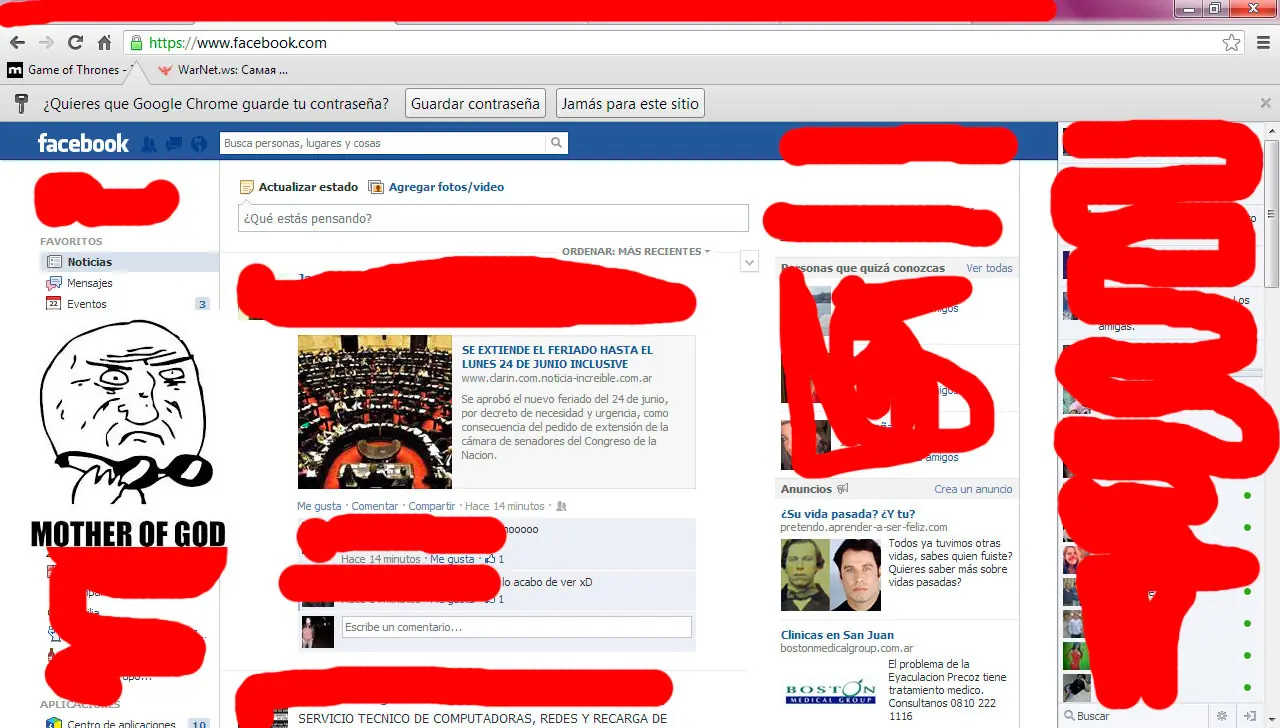Click the pretendo.aprender-a-ser-feliz.com ad URL
This screenshot has width=1280, height=728.
(864, 527)
